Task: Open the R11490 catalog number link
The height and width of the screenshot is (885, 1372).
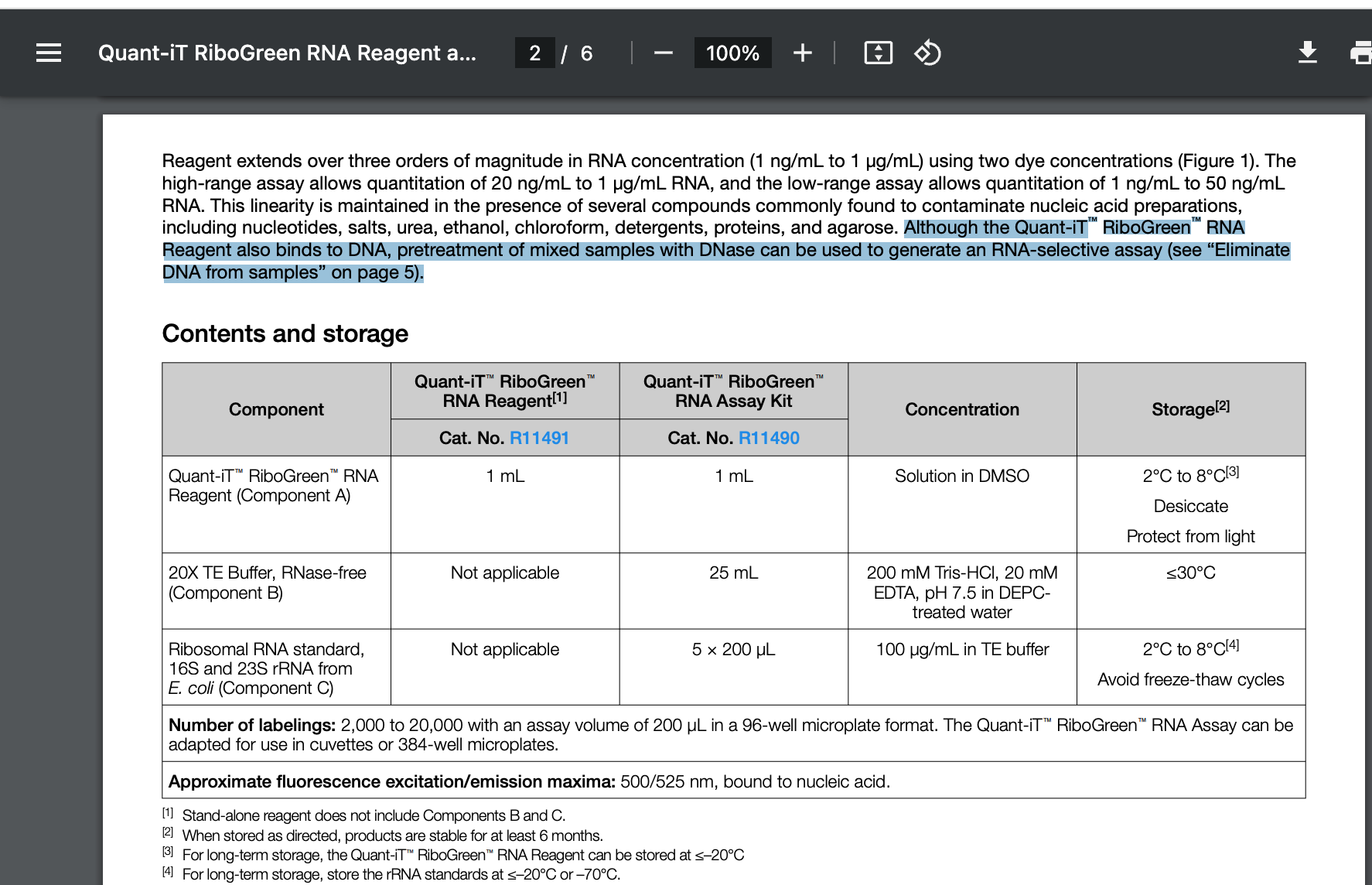Action: click(x=769, y=438)
